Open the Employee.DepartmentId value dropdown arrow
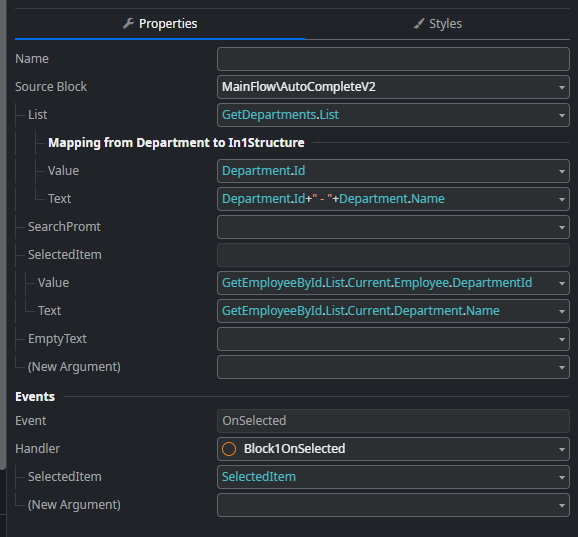578x537 pixels. coord(562,283)
